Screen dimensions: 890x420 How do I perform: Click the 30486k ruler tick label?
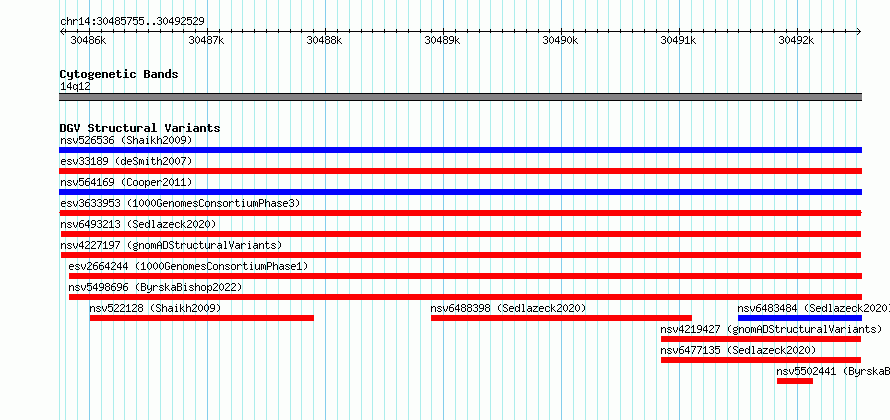(87, 40)
